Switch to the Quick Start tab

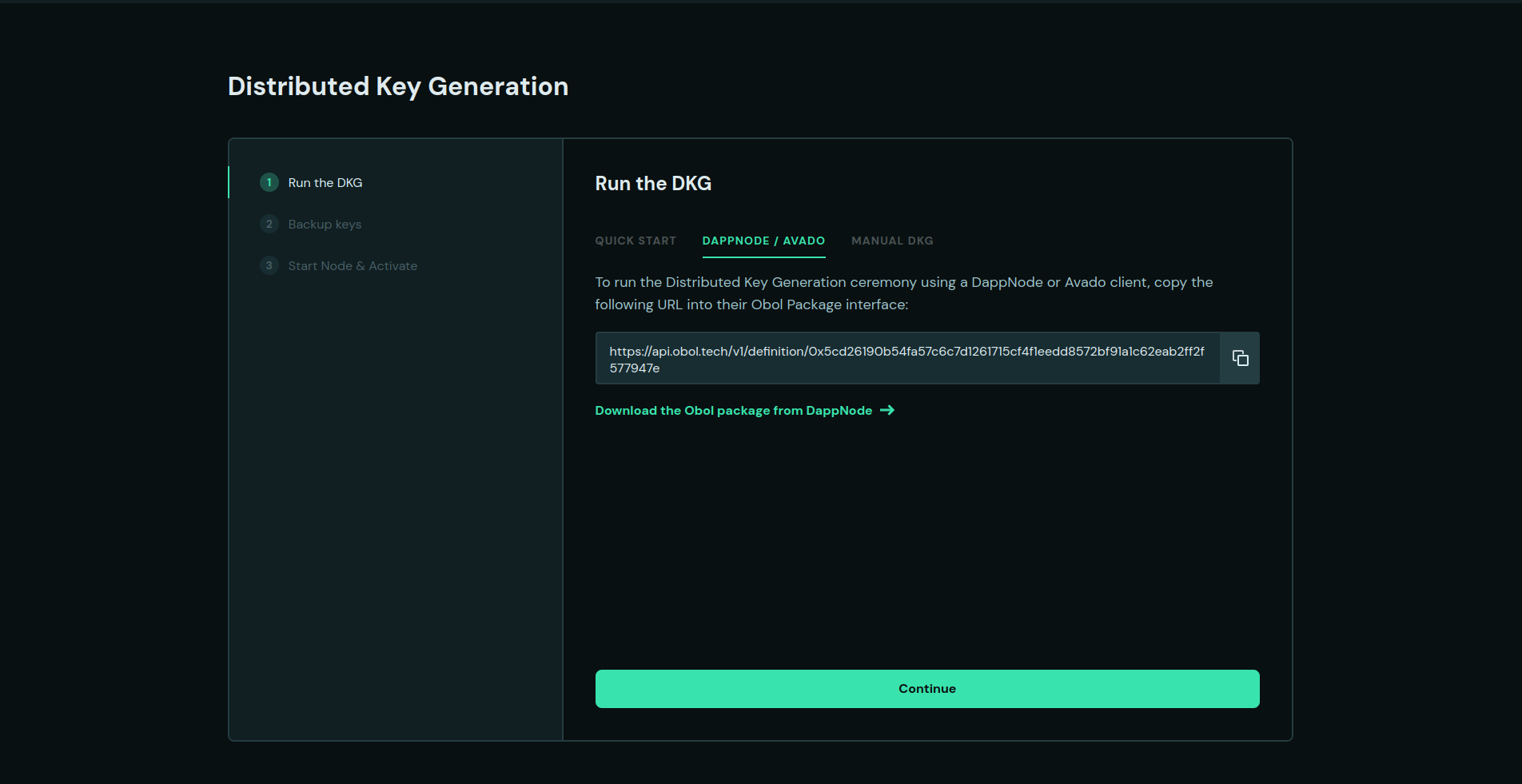click(635, 241)
